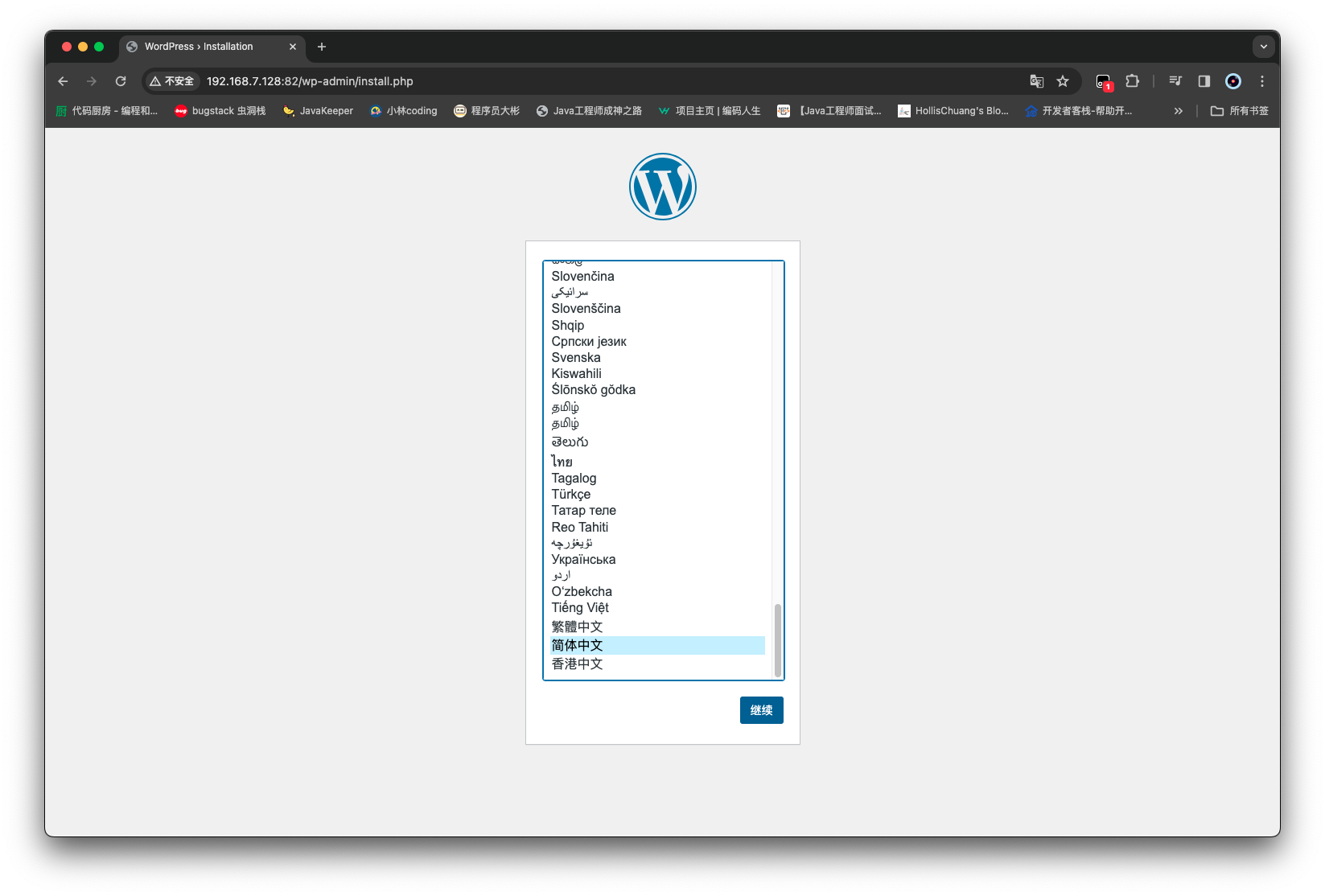This screenshot has height=896, width=1325.
Task: Open a new browser tab
Action: point(322,47)
